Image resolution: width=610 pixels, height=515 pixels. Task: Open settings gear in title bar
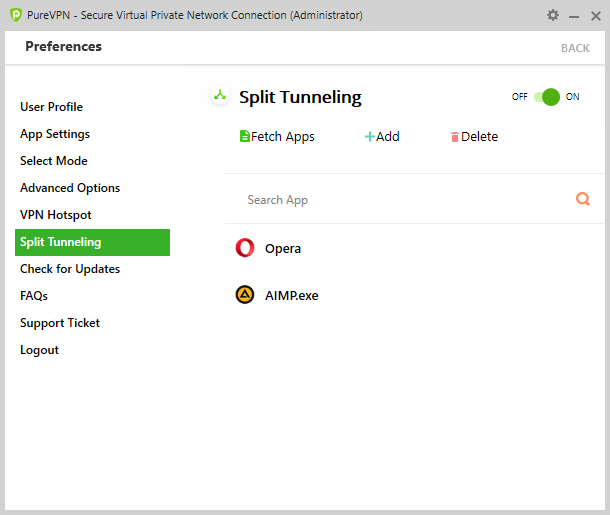(x=553, y=15)
